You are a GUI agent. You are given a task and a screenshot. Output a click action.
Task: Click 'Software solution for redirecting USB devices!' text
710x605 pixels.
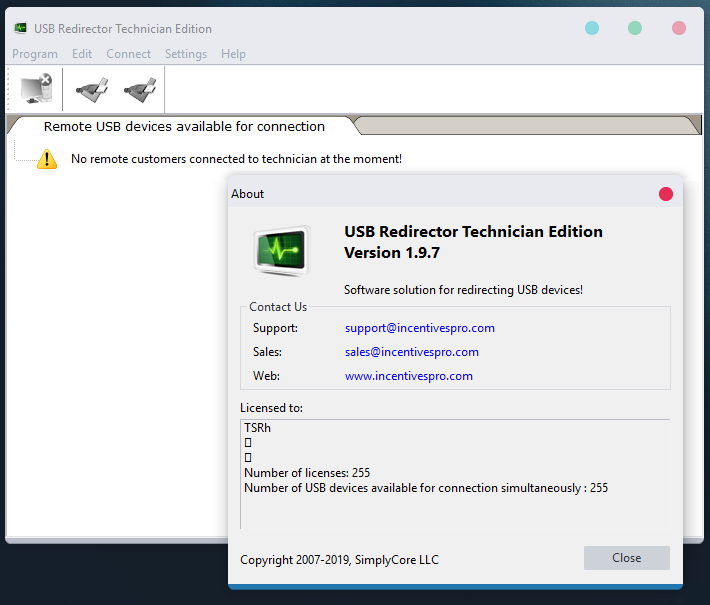click(x=463, y=290)
